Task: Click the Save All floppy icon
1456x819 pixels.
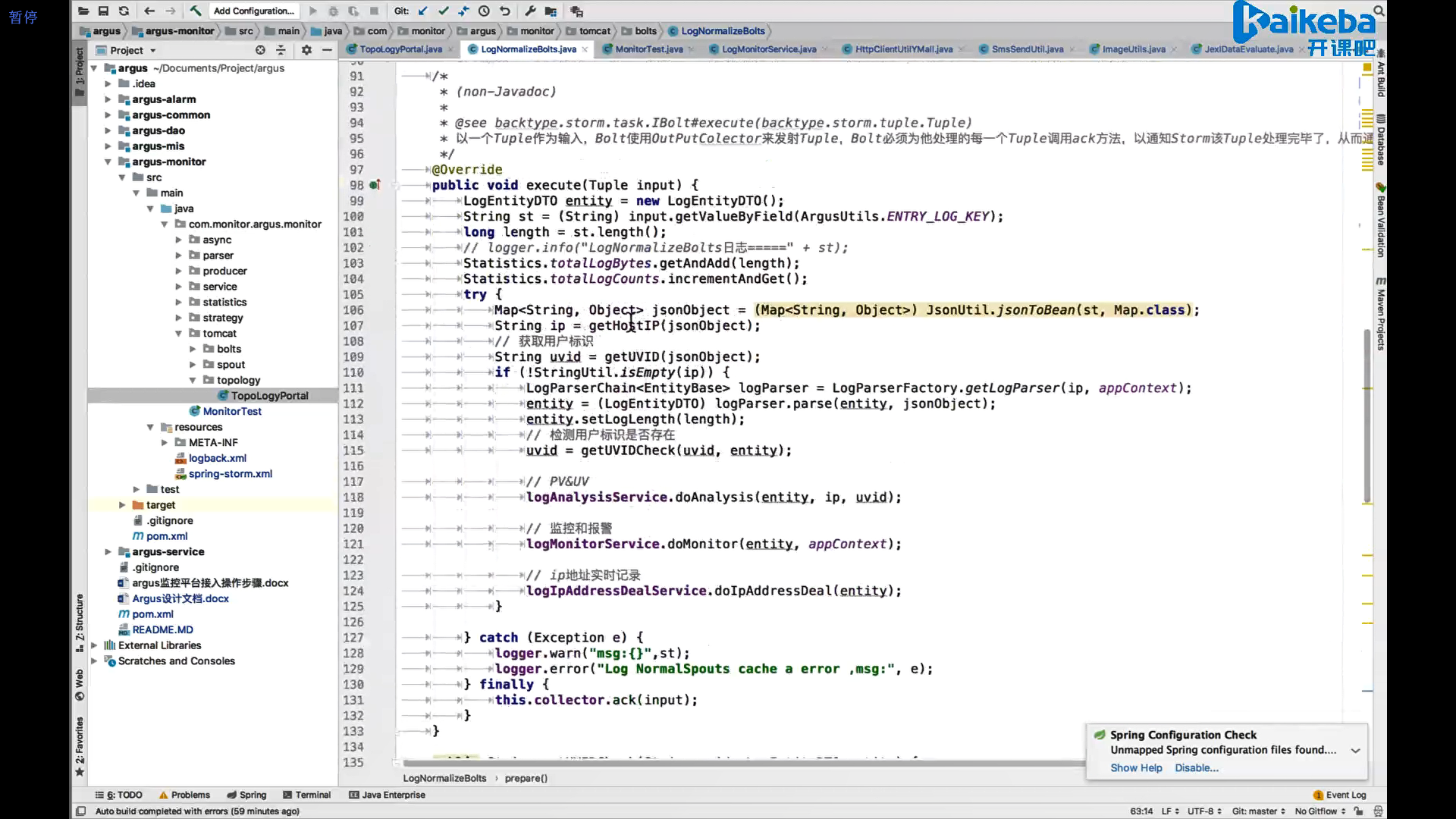Action: (x=103, y=11)
